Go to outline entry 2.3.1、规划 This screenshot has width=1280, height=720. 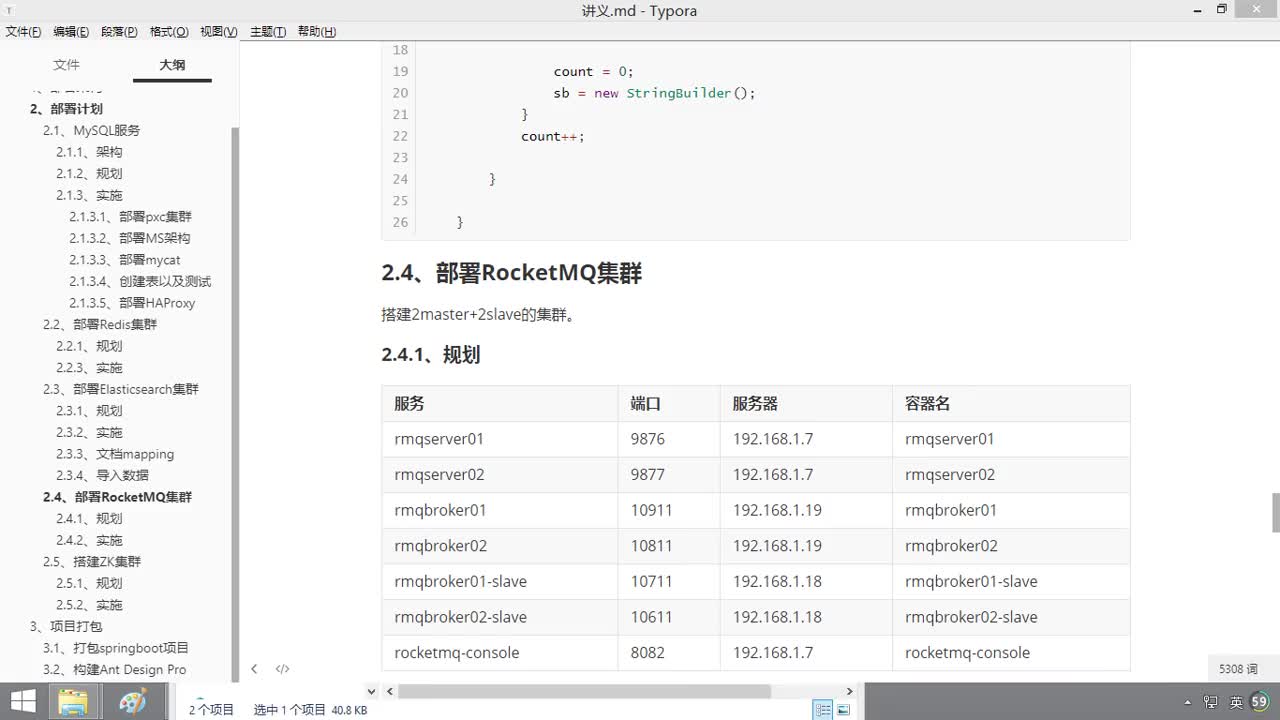[89, 411]
